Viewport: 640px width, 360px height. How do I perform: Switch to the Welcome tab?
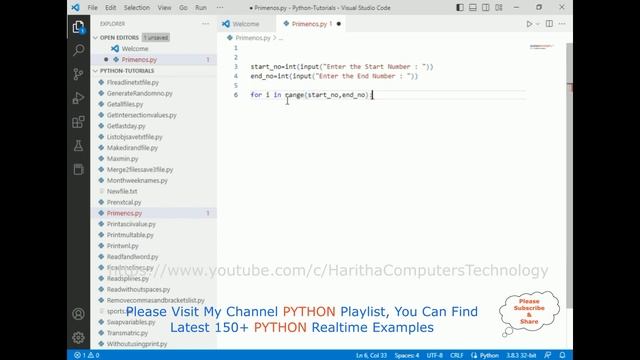pyautogui.click(x=247, y=24)
